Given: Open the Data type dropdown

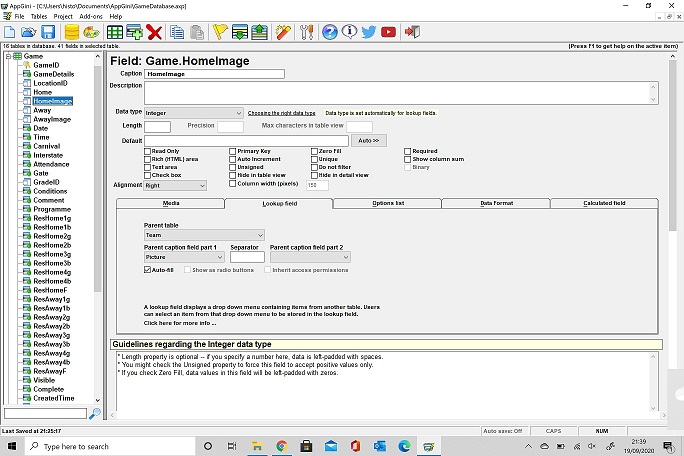Looking at the screenshot, I should click(x=193, y=113).
